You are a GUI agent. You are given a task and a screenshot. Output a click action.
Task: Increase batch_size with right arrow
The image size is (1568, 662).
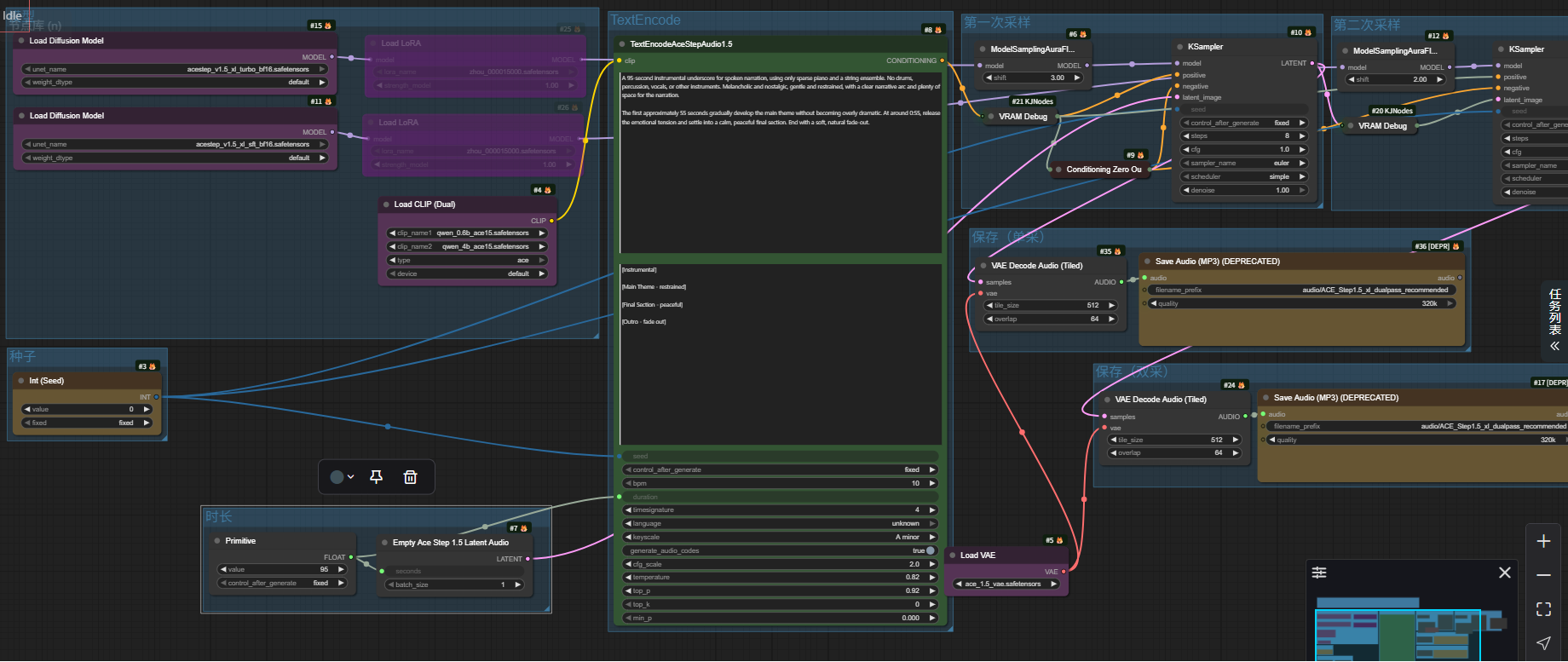coord(517,584)
